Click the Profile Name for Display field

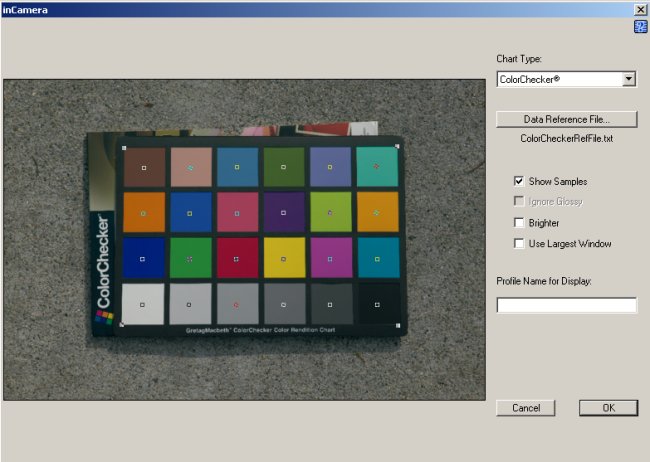coord(567,305)
